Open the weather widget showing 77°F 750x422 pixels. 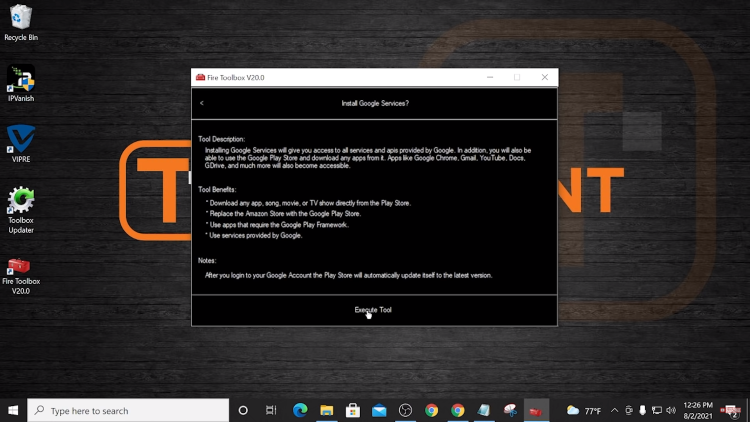click(x=585, y=410)
